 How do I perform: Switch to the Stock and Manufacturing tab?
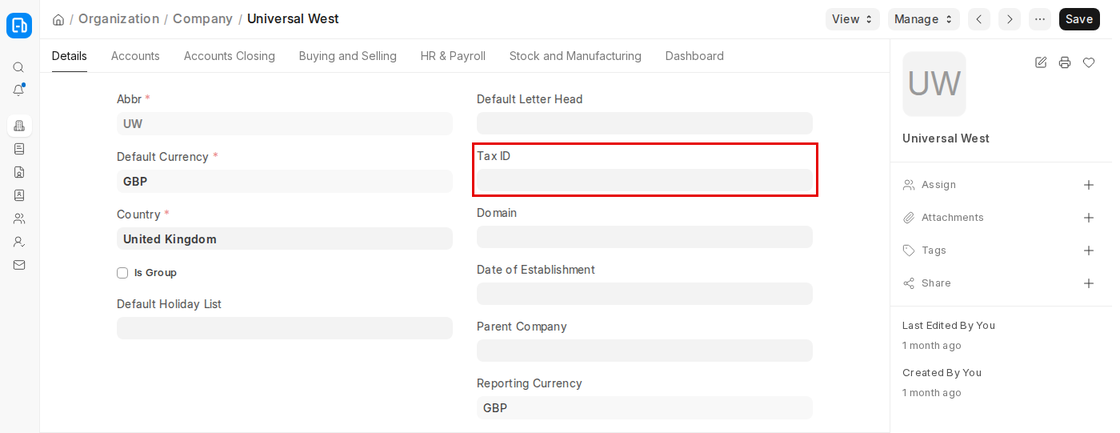575,56
